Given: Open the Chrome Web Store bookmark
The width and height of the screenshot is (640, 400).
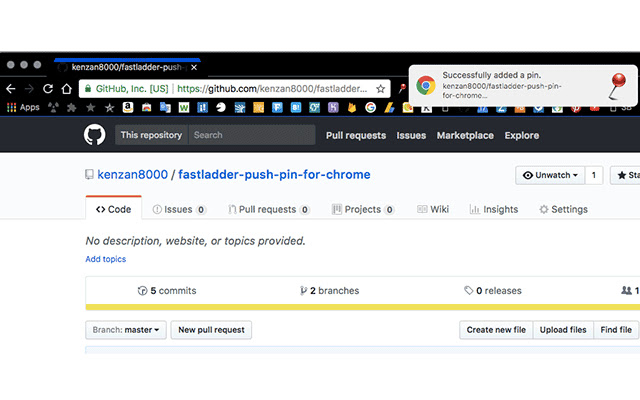Looking at the screenshot, I should (147, 107).
